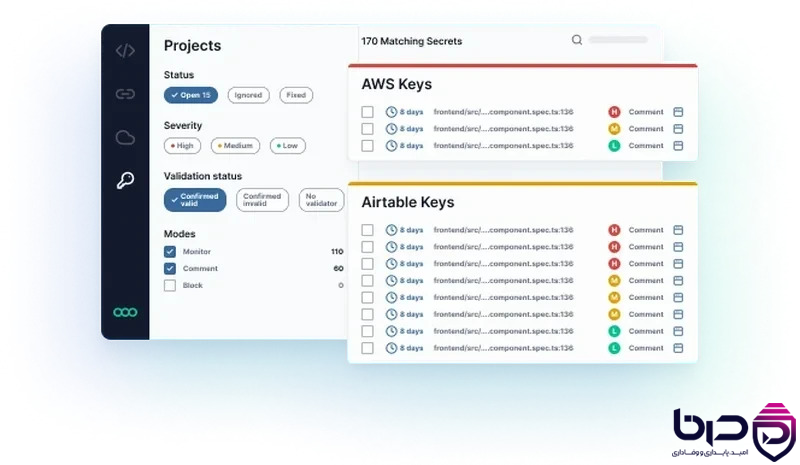Filter by High severity
The height and width of the screenshot is (465, 800).
click(x=182, y=145)
